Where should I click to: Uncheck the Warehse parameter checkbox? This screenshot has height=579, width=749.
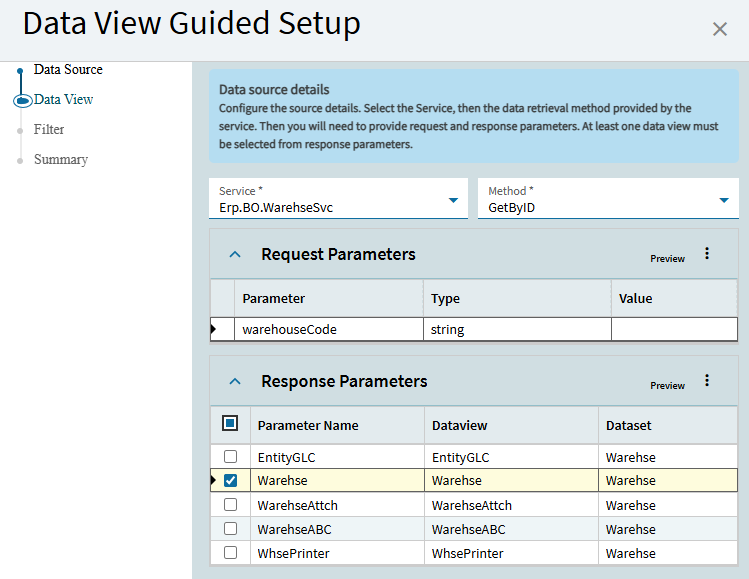pos(231,481)
